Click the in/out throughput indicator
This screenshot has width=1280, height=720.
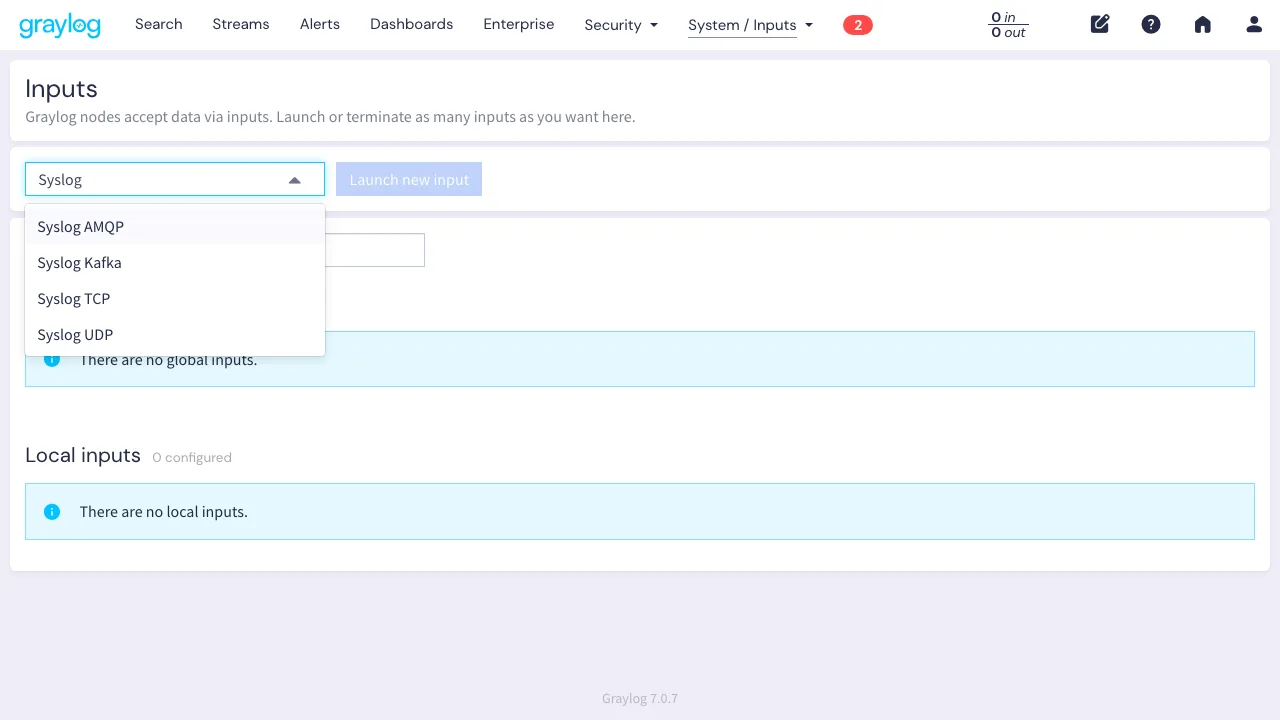1008,25
